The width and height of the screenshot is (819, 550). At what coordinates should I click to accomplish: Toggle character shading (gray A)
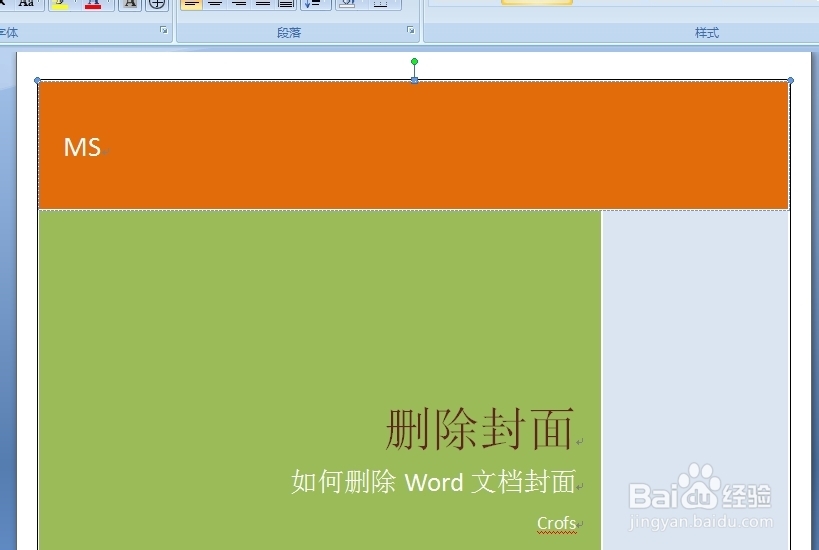[x=130, y=4]
